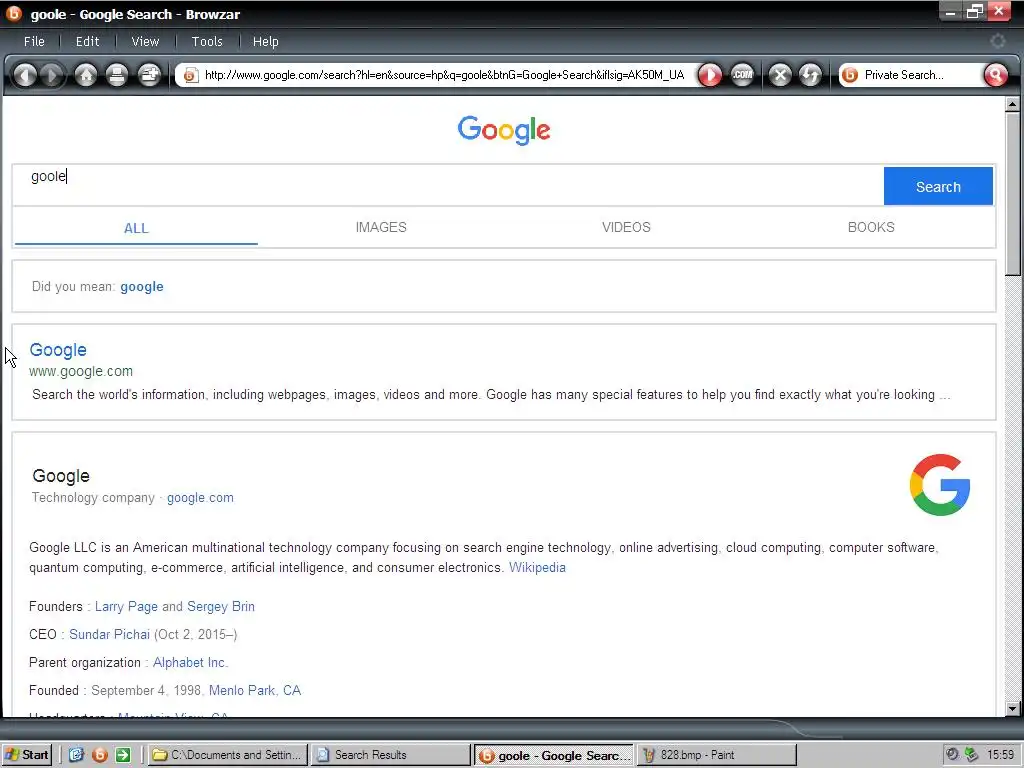The width and height of the screenshot is (1024, 768).
Task: Switch to the Search Results taskbar window
Action: [390, 755]
